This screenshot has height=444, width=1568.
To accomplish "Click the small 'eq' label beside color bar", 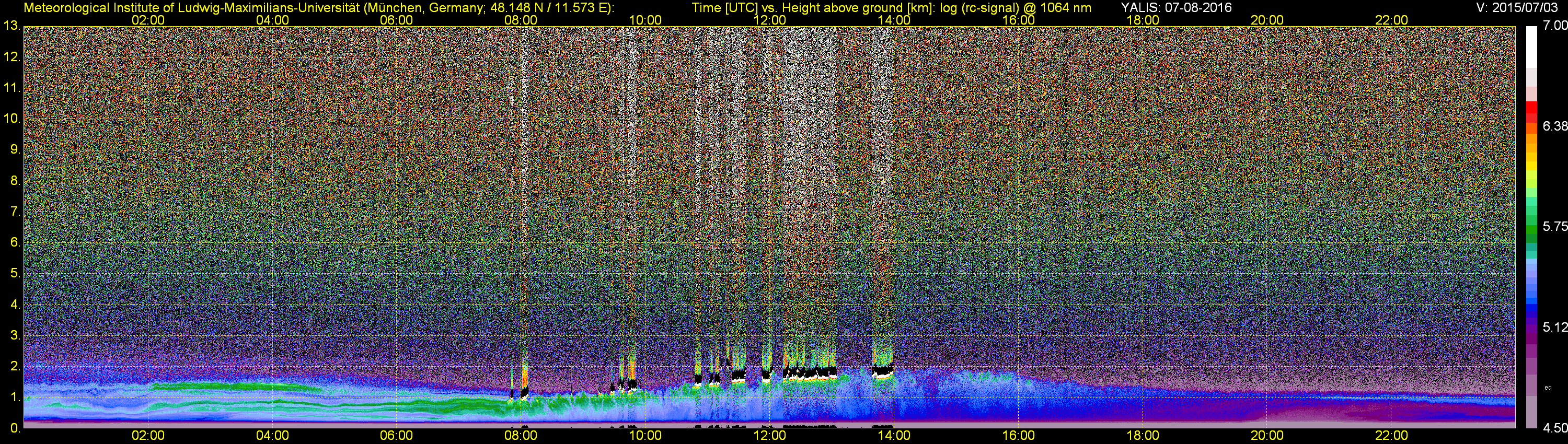I will 1548,388.
